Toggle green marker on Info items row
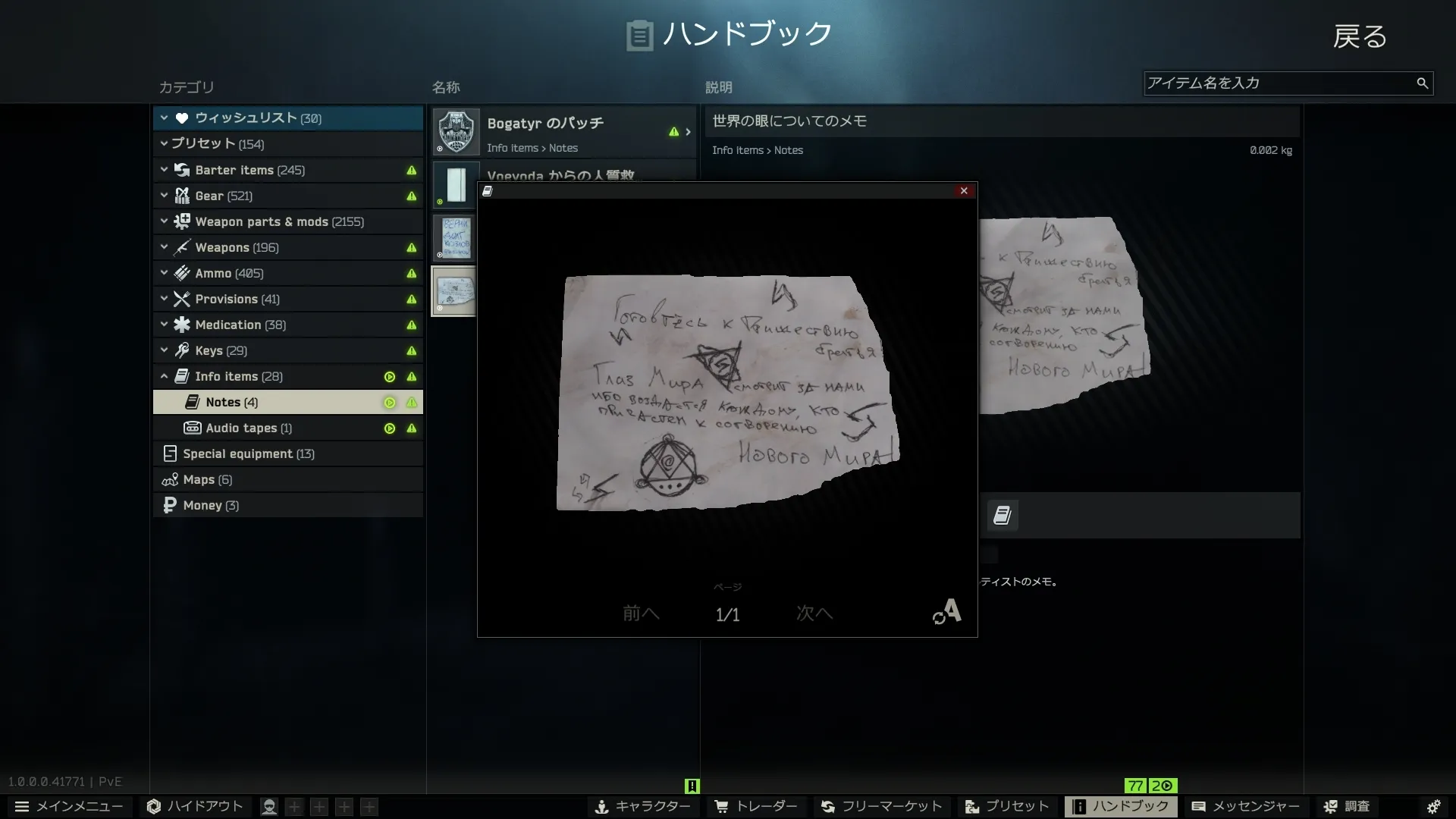Image resolution: width=1456 pixels, height=819 pixels. click(x=390, y=377)
